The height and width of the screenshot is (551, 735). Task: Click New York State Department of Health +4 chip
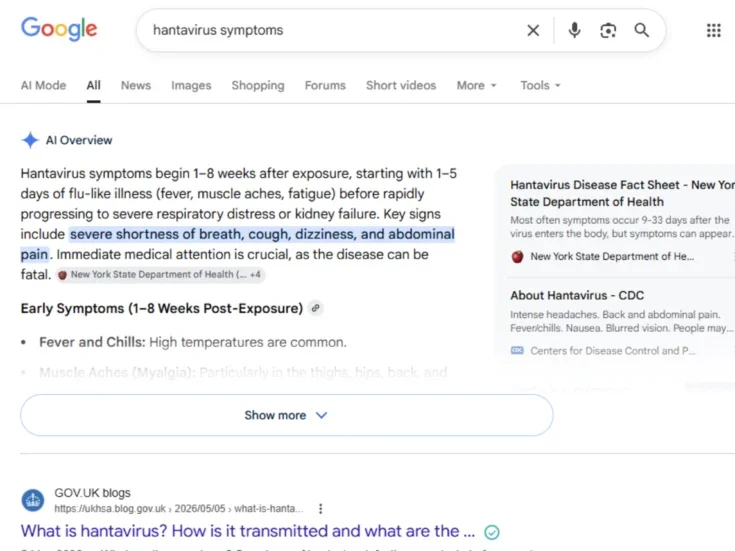[160, 275]
